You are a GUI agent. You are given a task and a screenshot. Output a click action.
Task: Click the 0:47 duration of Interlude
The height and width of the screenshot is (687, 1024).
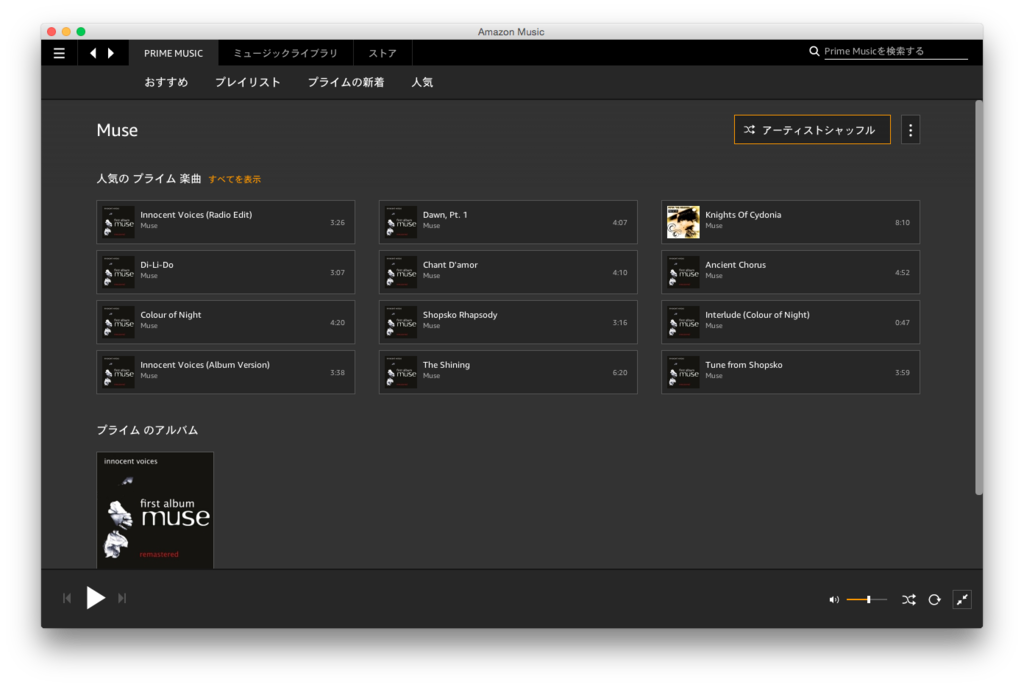click(x=902, y=323)
